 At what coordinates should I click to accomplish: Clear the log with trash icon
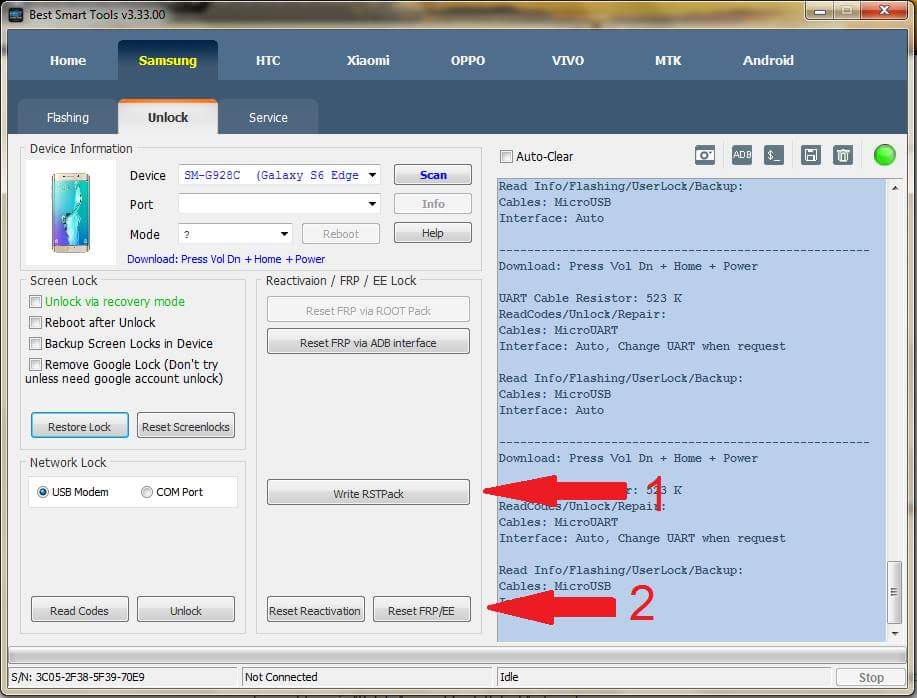coord(843,155)
